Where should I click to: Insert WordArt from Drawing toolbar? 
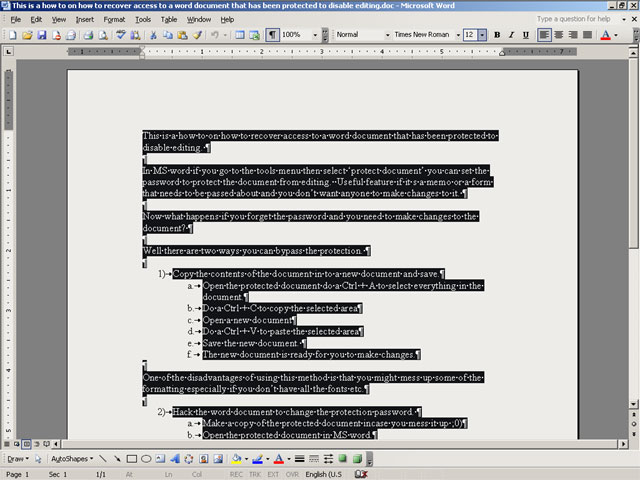[x=175, y=459]
